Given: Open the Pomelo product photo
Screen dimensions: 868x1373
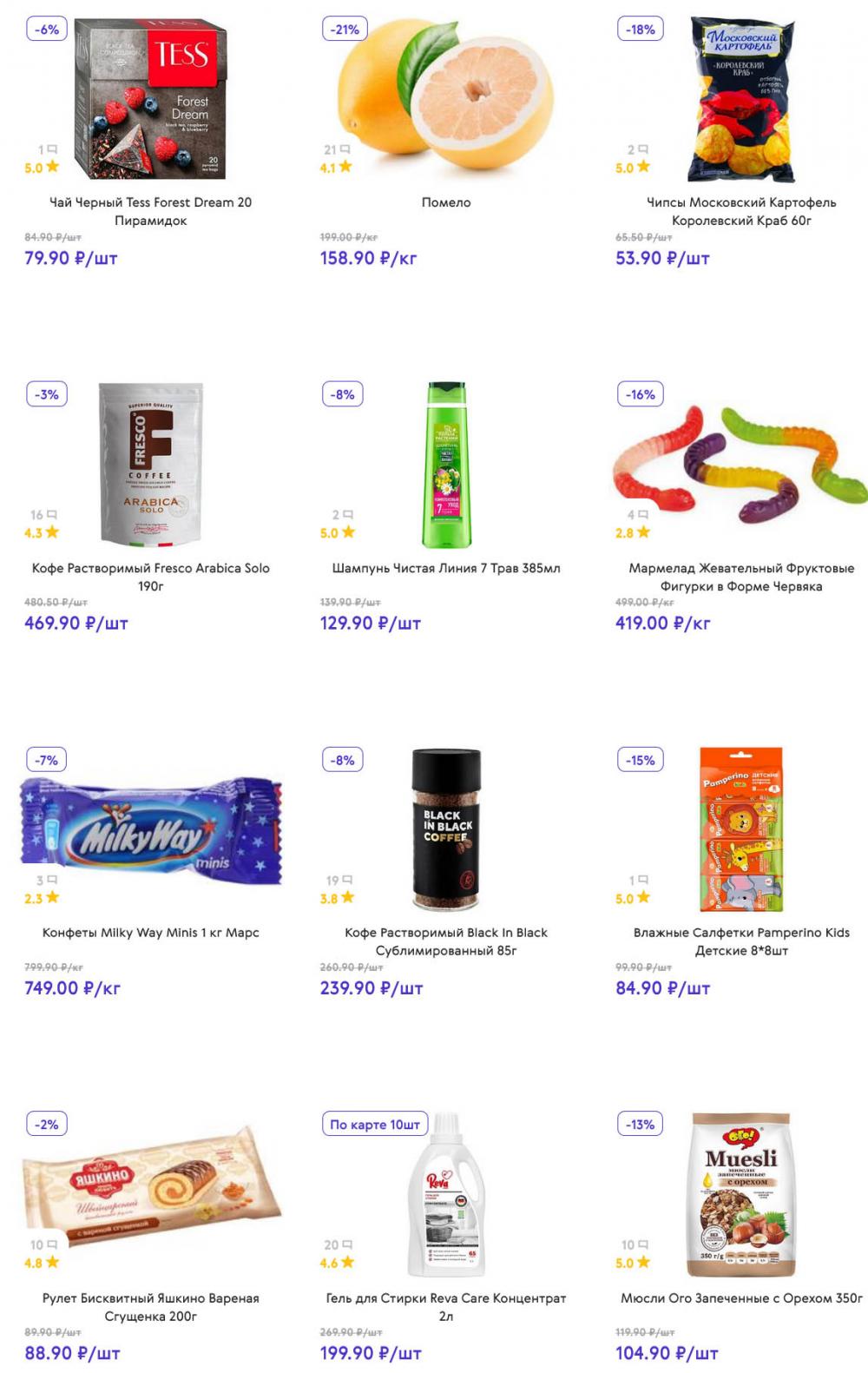Looking at the screenshot, I should click(x=446, y=96).
